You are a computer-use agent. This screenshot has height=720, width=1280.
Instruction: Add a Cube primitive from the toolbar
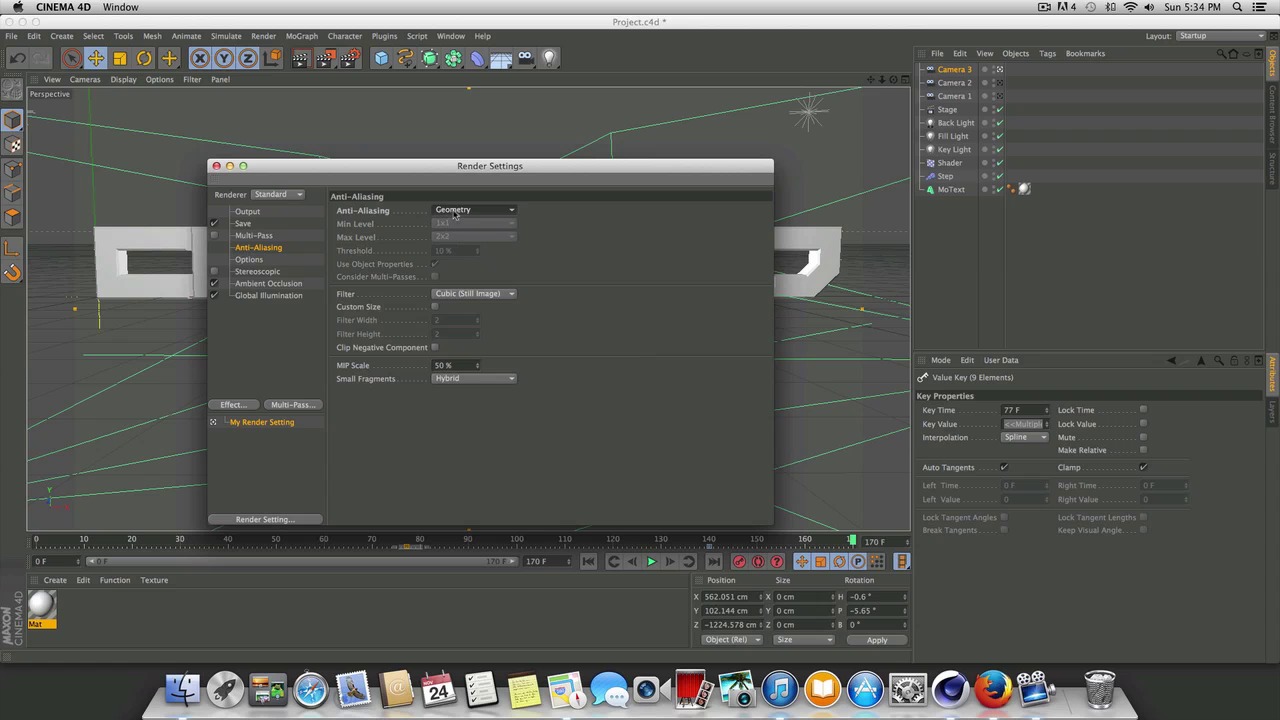click(x=381, y=59)
